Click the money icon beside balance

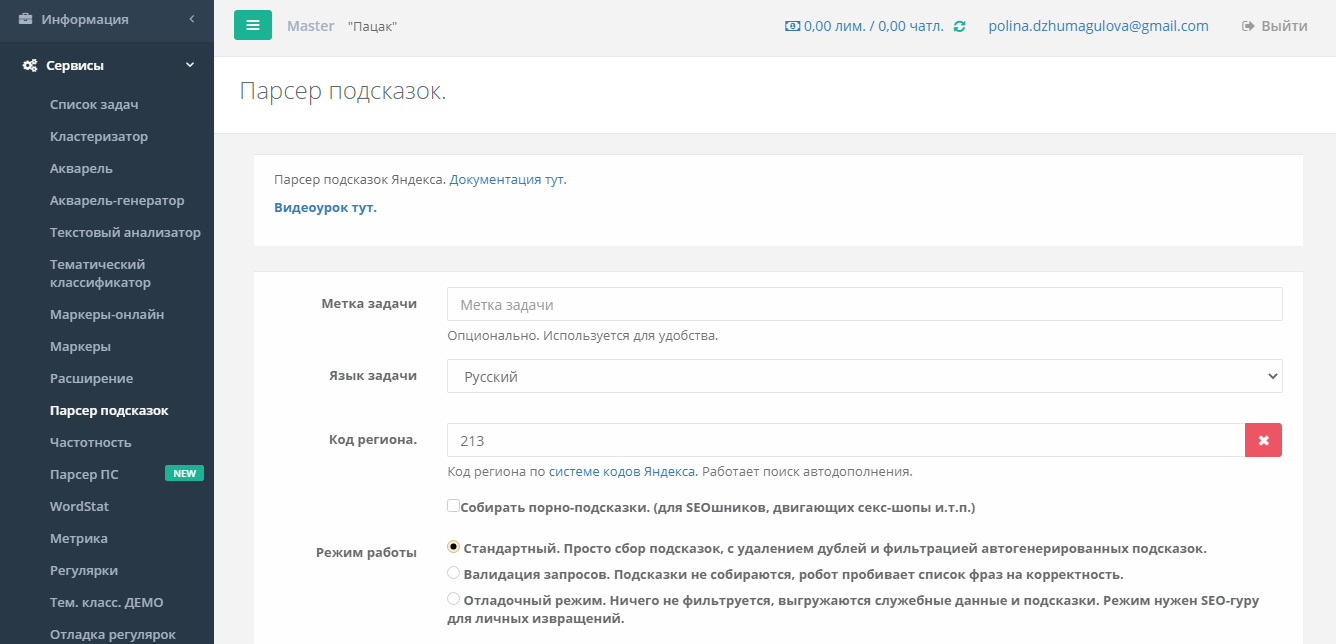(x=792, y=27)
